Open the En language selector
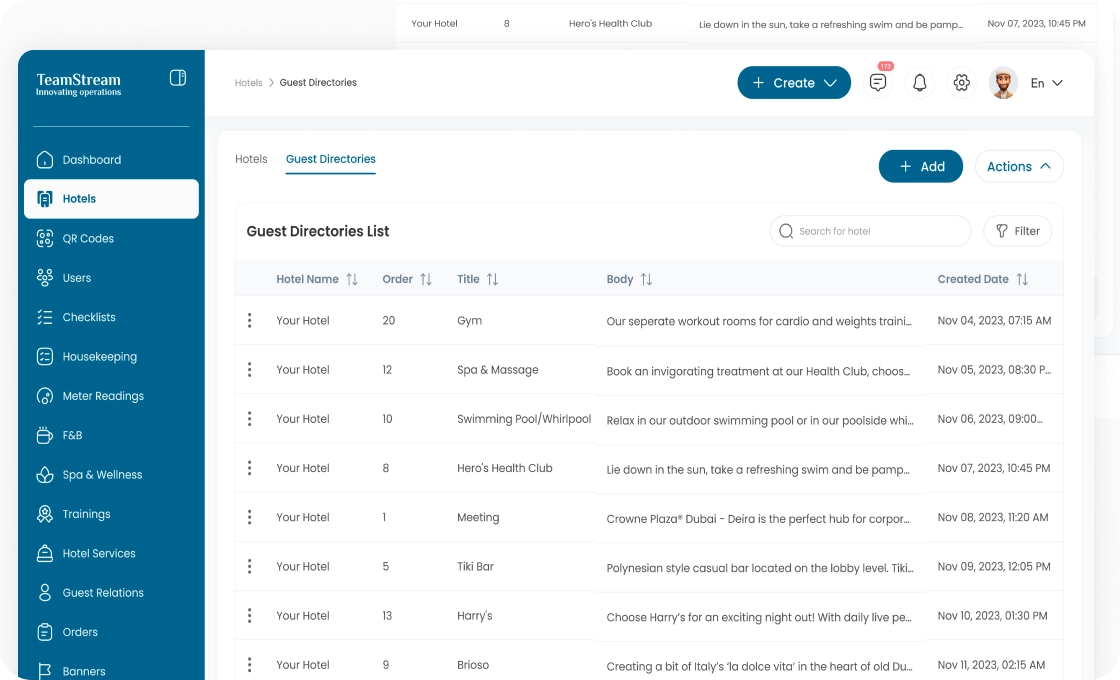The height and width of the screenshot is (680, 1120). pos(1046,83)
